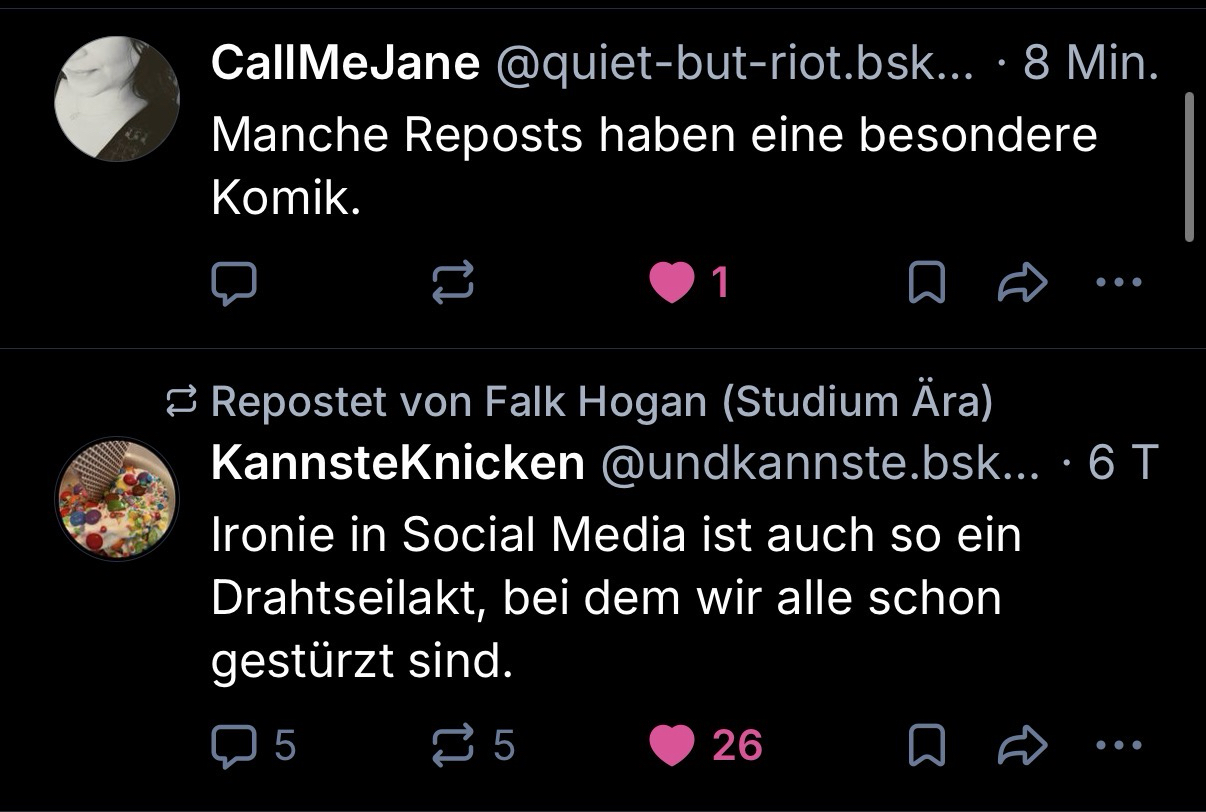
Task: Repost CallMeJane's post
Action: click(x=452, y=285)
